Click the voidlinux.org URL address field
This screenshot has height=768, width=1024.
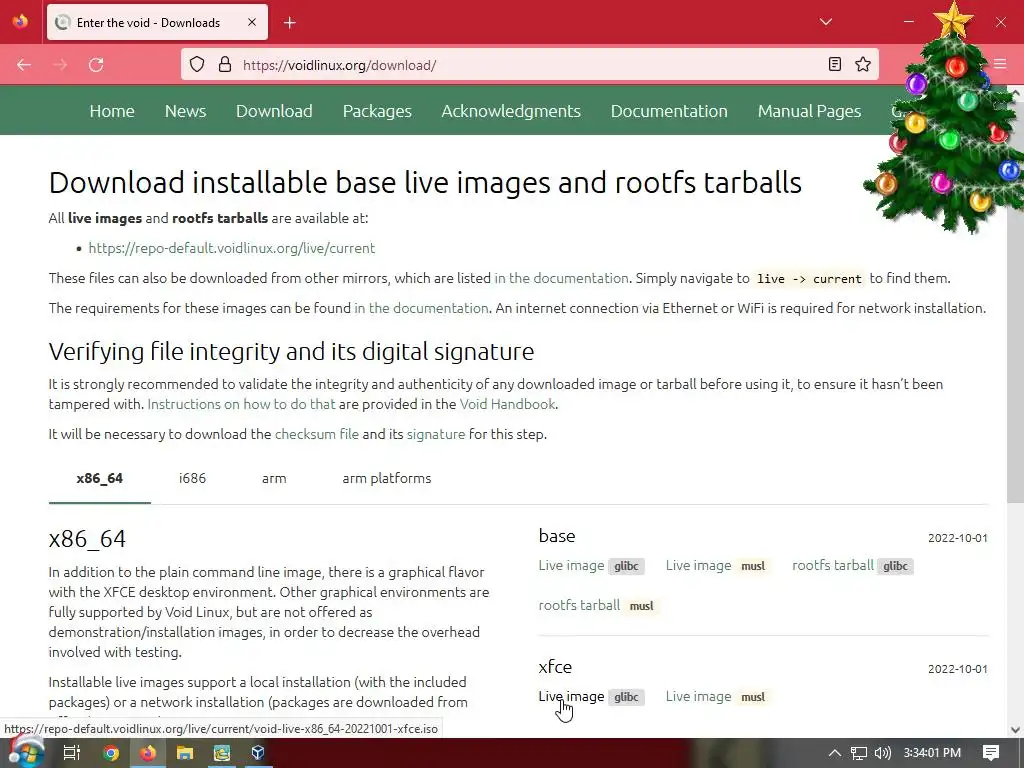coord(529,65)
